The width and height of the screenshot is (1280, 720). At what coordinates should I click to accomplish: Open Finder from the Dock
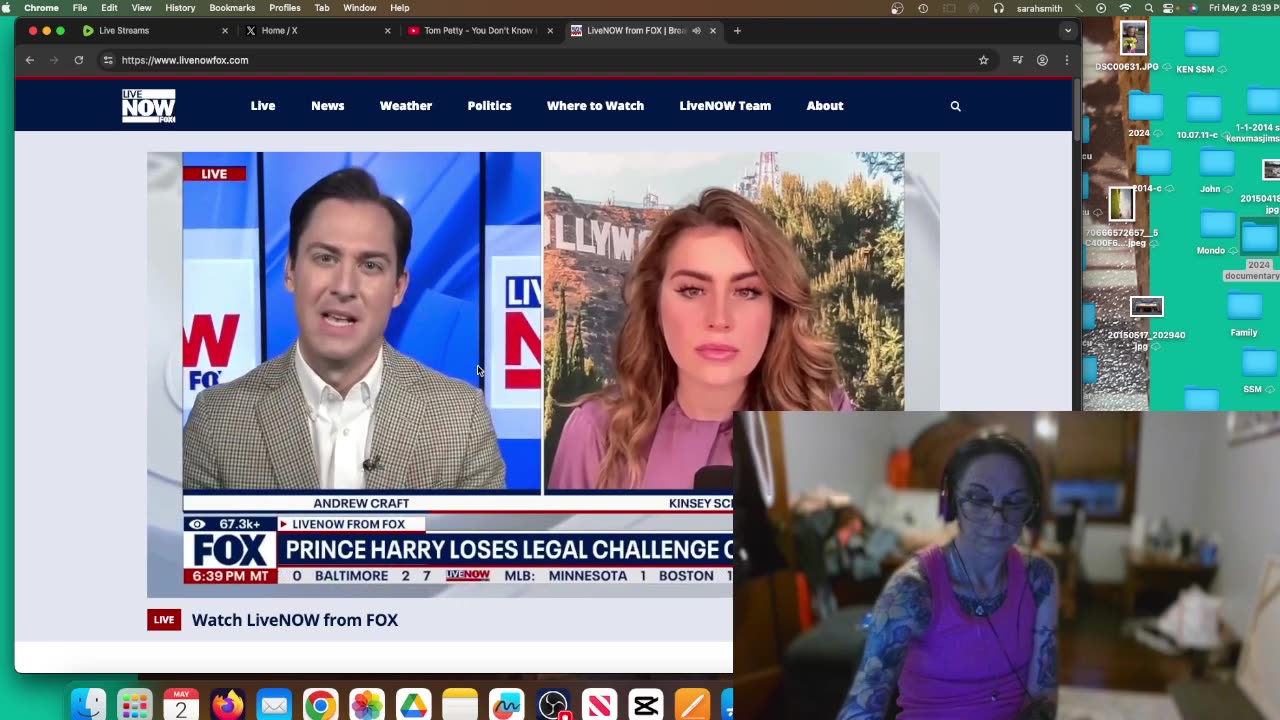click(x=88, y=705)
